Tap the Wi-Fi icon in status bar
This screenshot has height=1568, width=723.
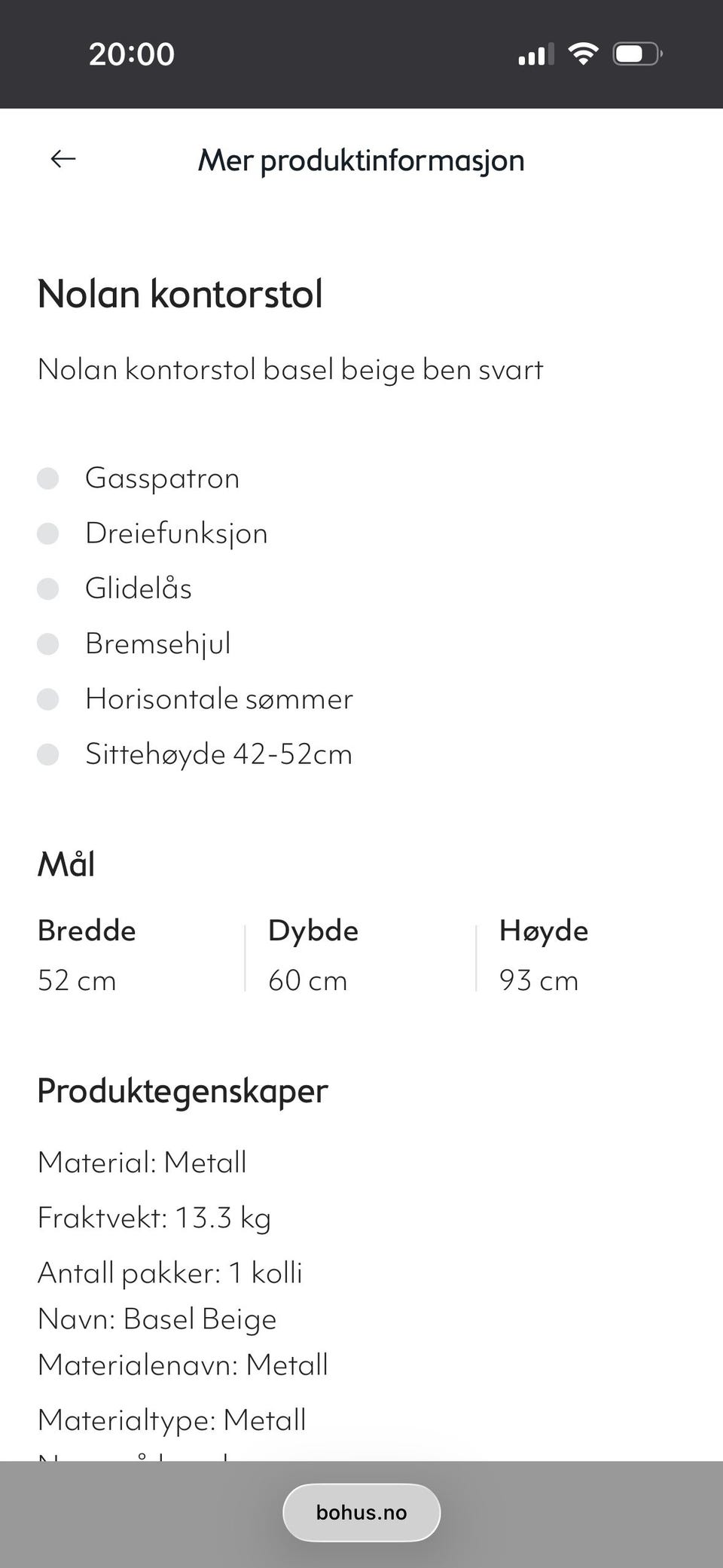tap(582, 52)
